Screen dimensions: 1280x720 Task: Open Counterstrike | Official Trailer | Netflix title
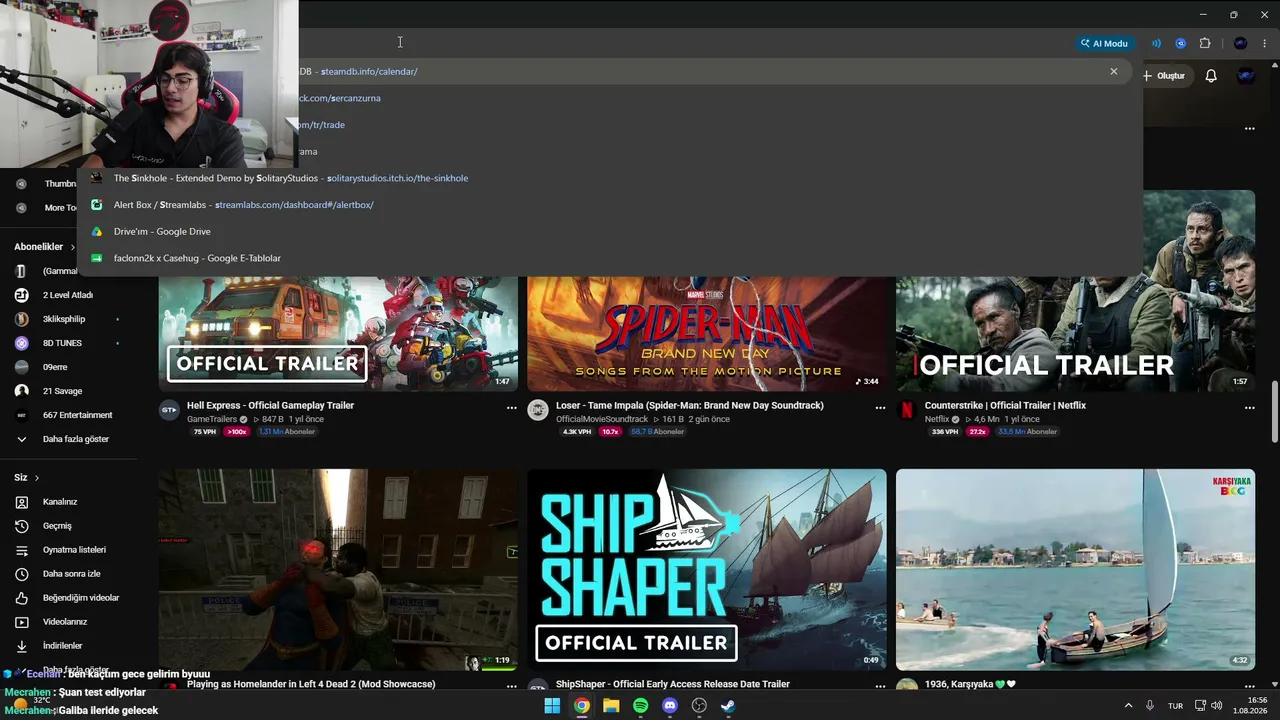point(1005,405)
